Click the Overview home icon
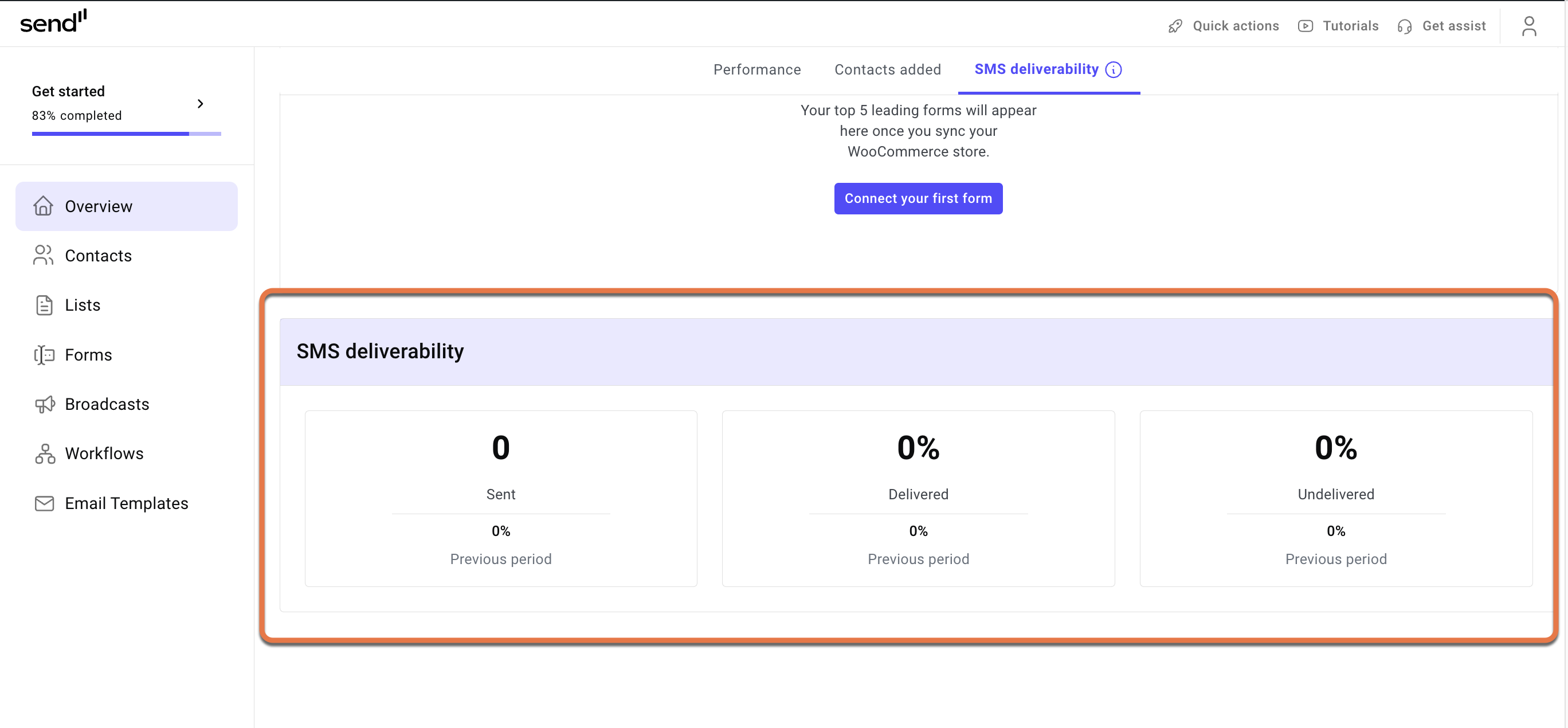1568x728 pixels. tap(43, 206)
